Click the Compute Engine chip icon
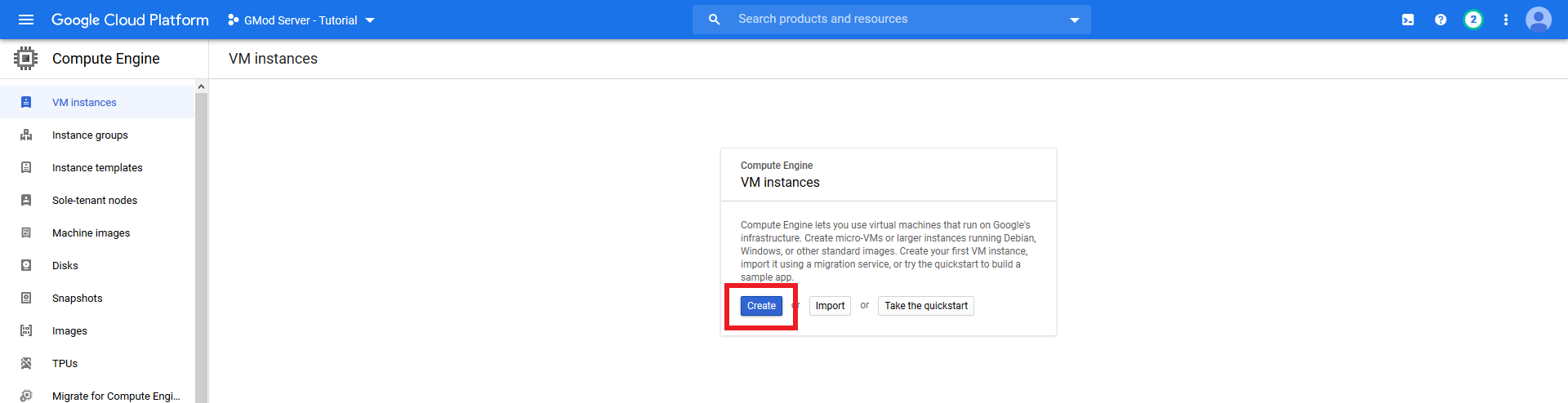Image resolution: width=1568 pixels, height=403 pixels. point(26,59)
